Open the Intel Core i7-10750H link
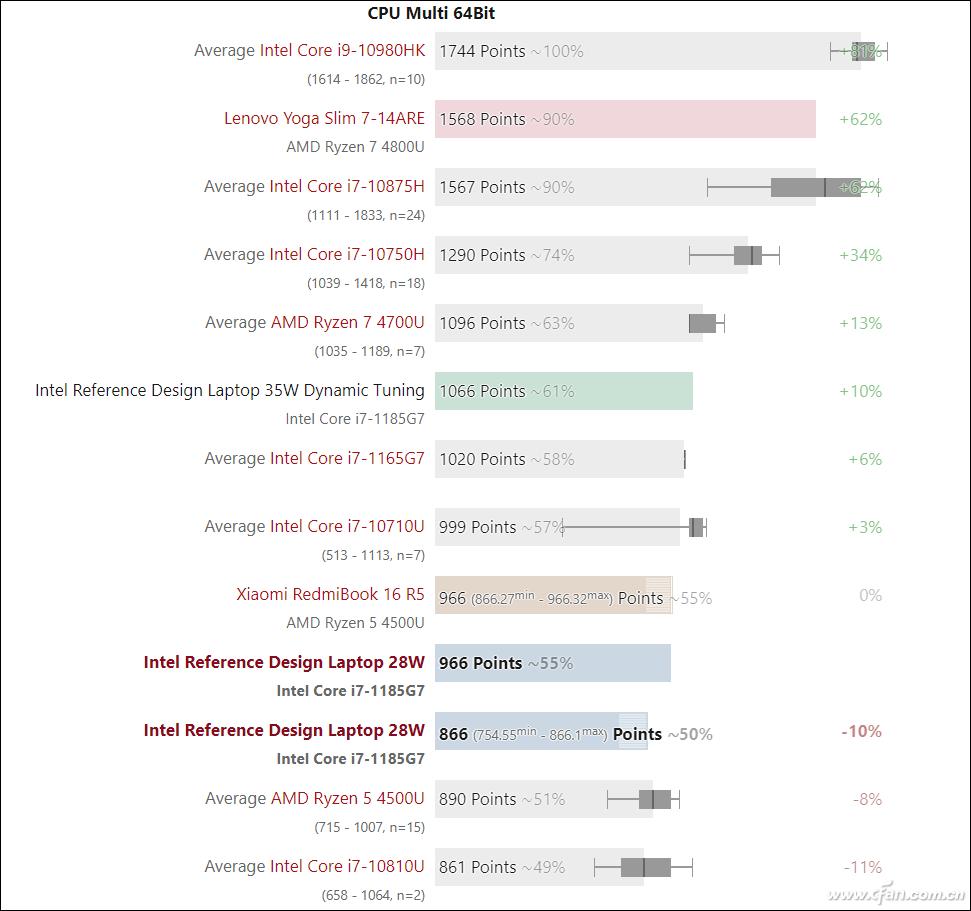The width and height of the screenshot is (971, 911). 346,255
